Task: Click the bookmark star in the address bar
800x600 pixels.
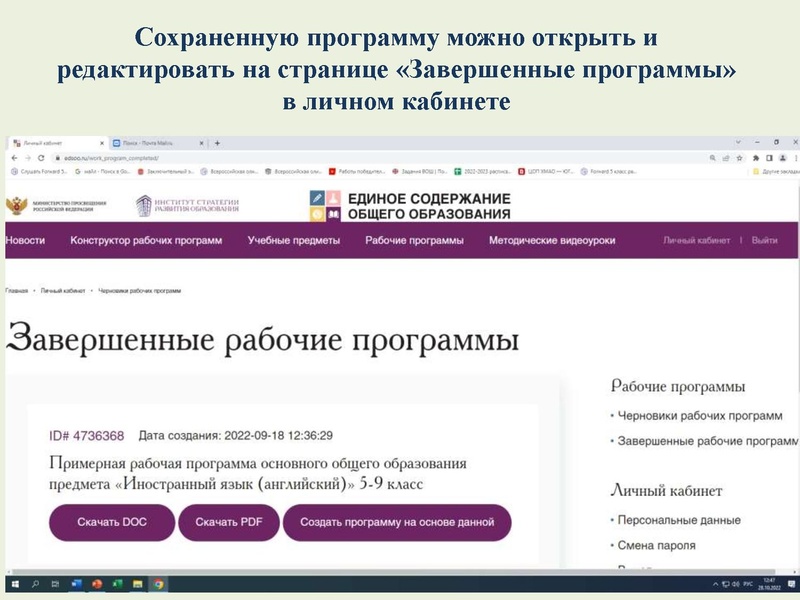Action: (x=739, y=158)
